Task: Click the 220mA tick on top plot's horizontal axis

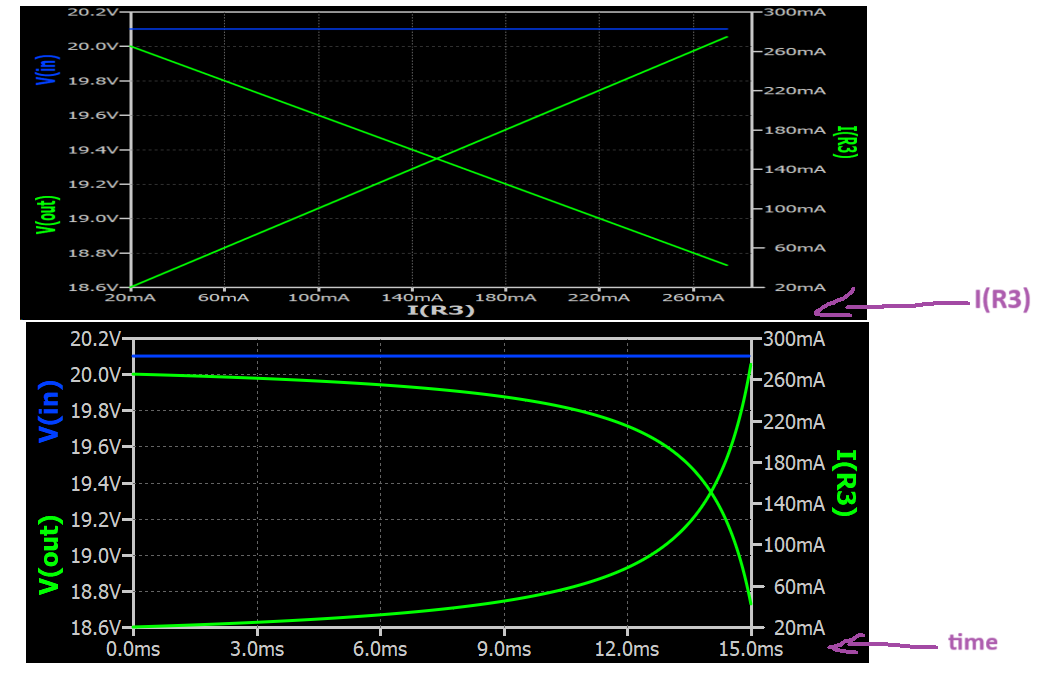Action: coord(599,297)
